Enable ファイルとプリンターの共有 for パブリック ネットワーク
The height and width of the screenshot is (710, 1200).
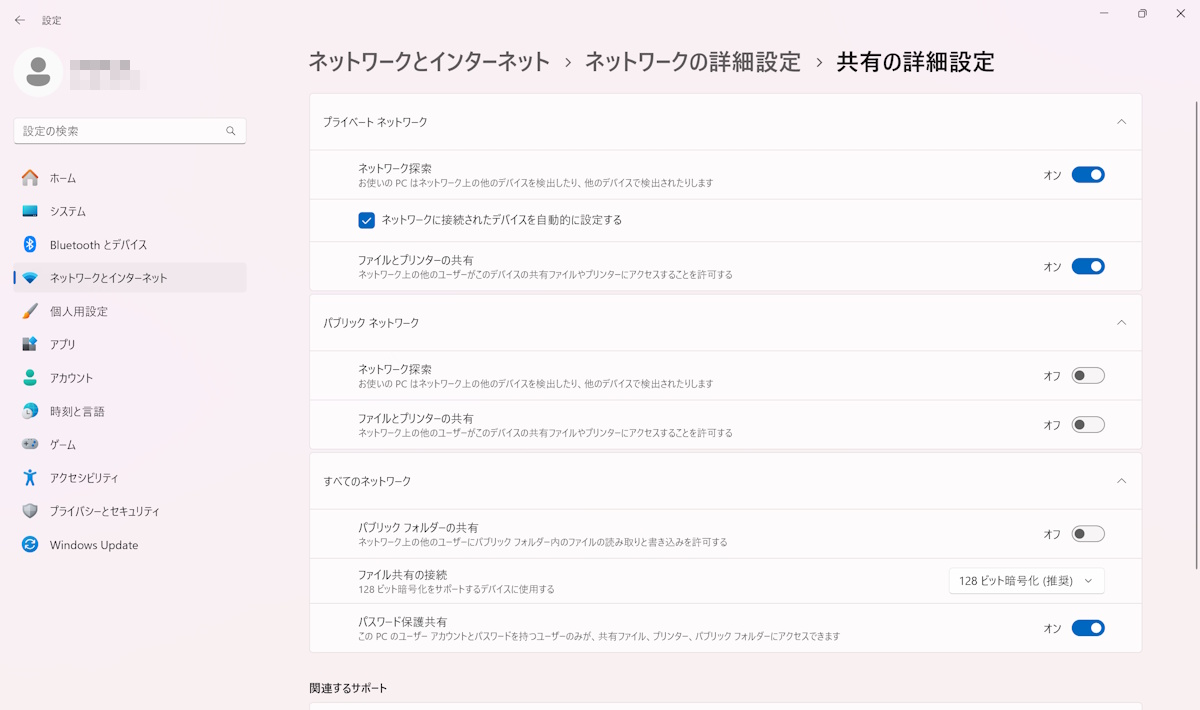click(1089, 424)
